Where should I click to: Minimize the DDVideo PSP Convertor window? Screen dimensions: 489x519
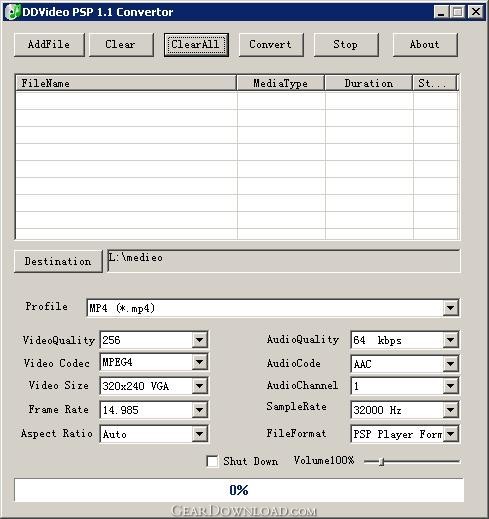pos(441,12)
